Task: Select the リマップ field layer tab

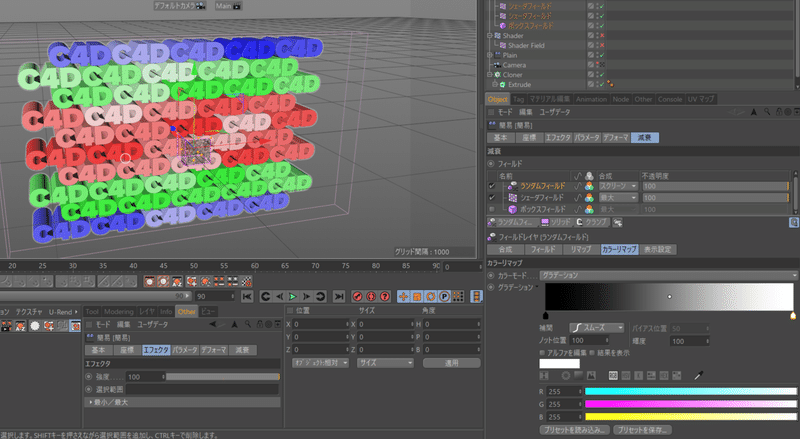Action: [x=581, y=249]
